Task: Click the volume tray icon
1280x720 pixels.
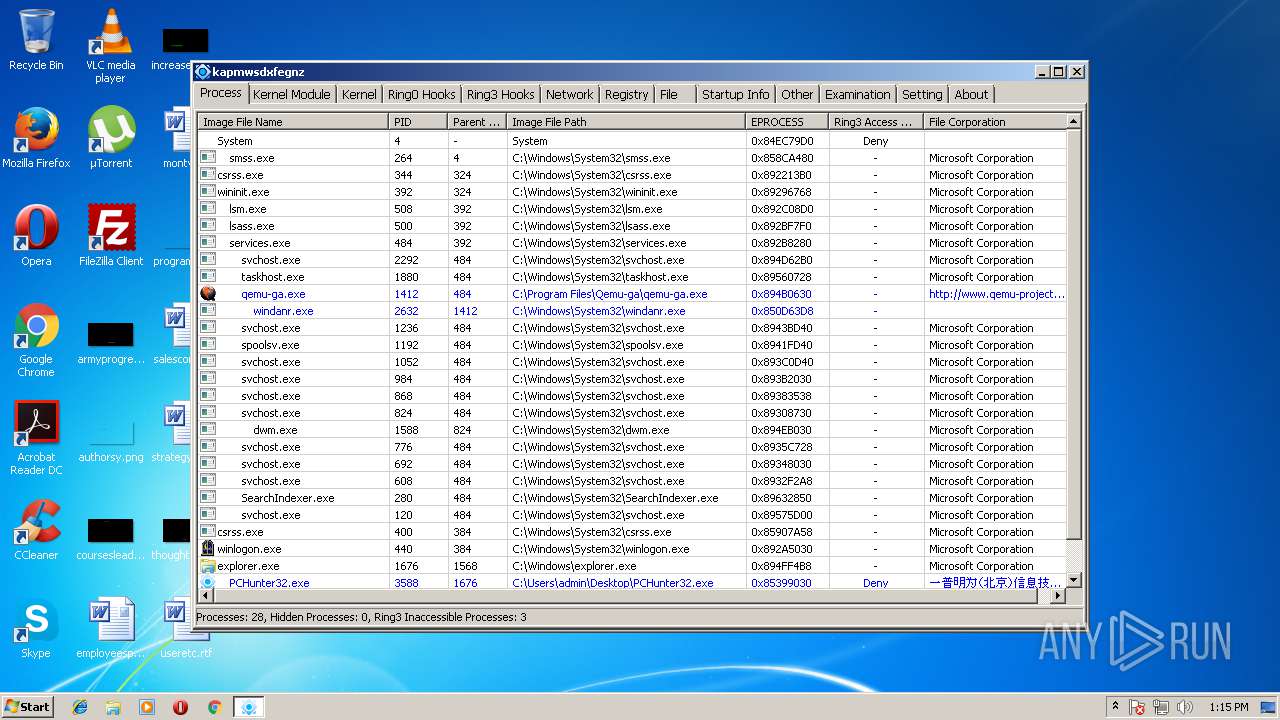Action: click(x=1185, y=707)
